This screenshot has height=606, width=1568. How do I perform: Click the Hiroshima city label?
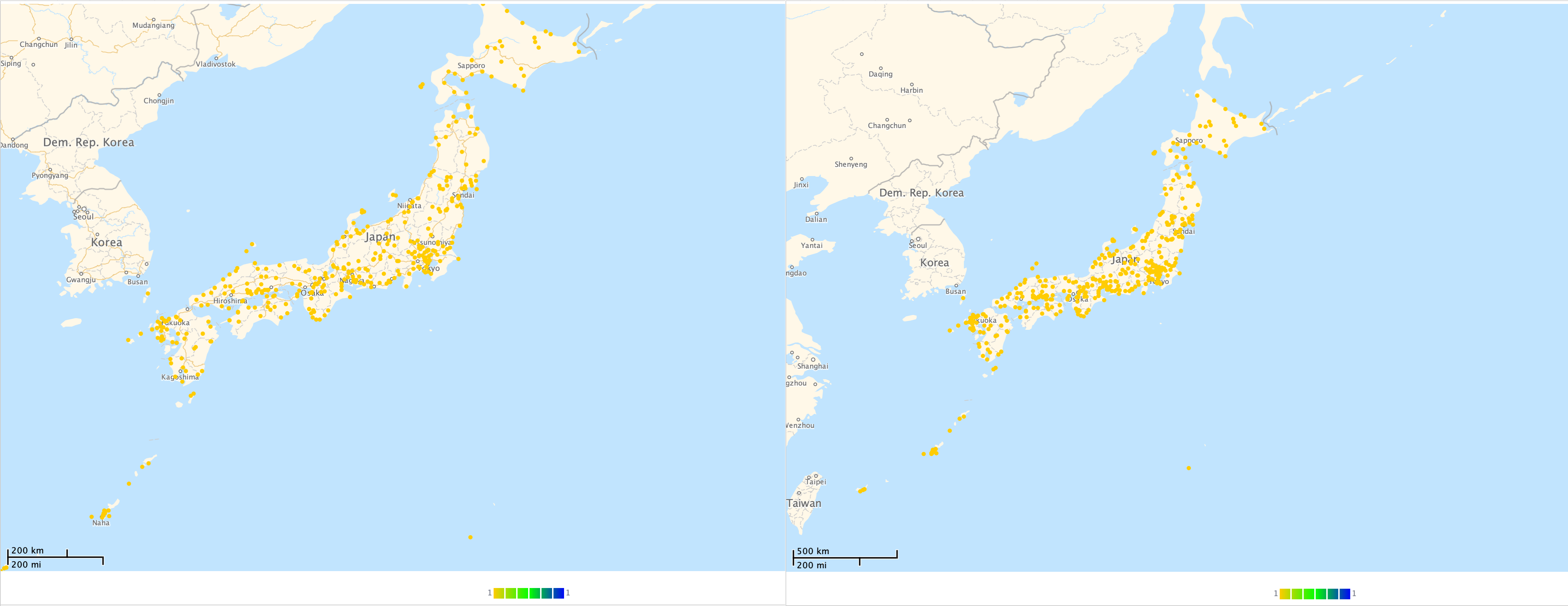230,301
